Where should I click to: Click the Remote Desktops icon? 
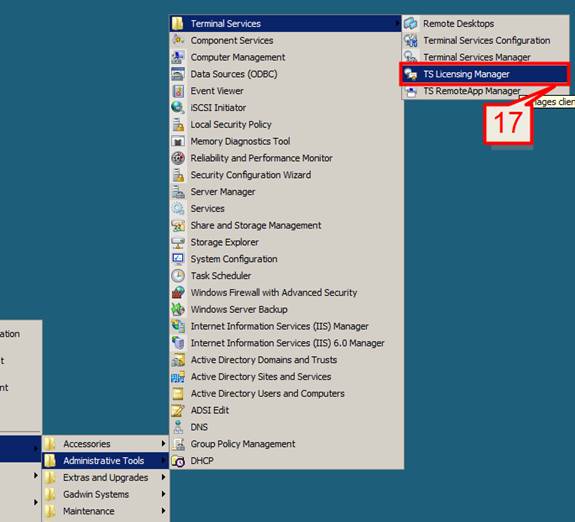pos(411,23)
